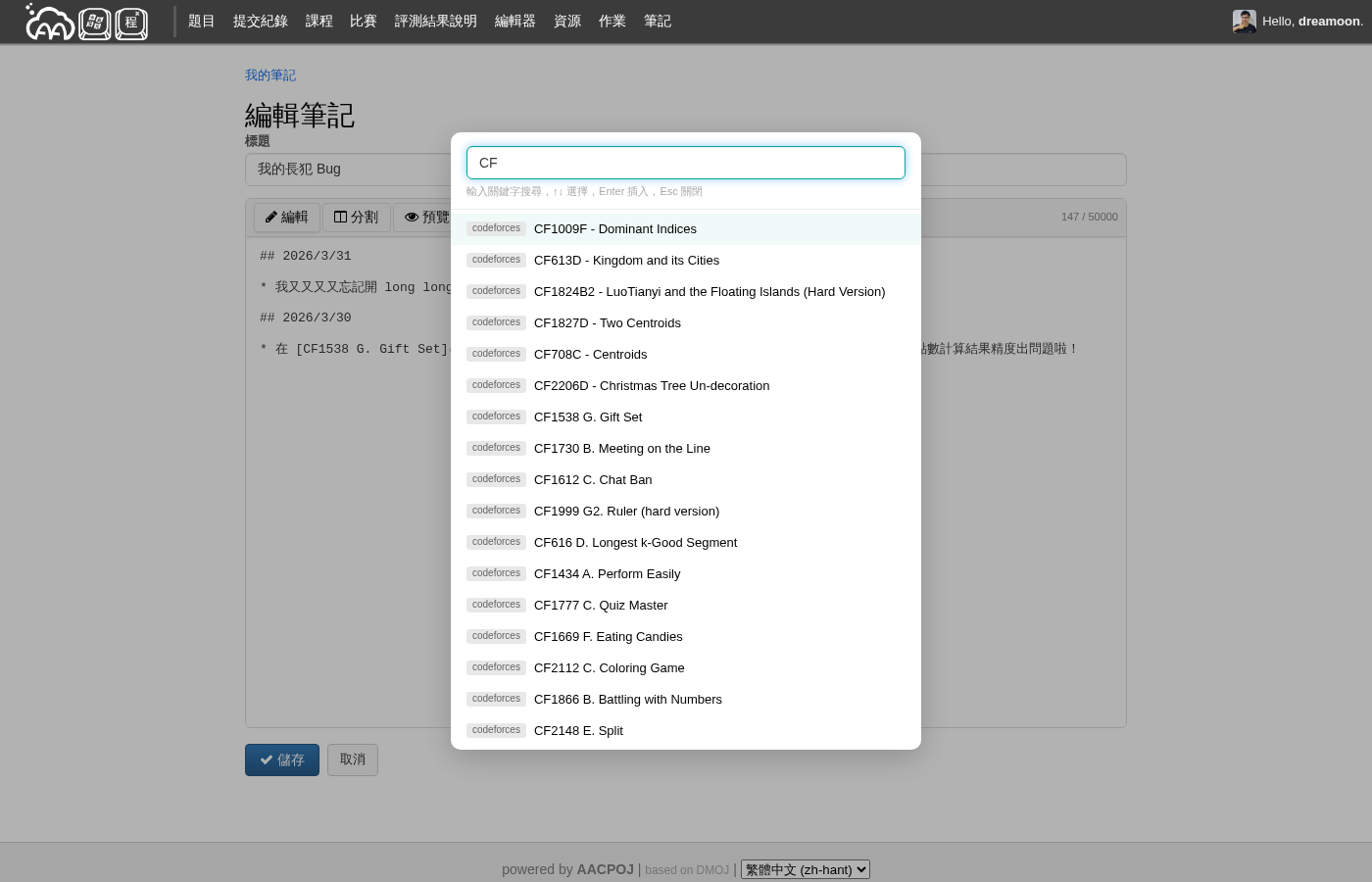
Task: Switch to the 分割 split view
Action: [356, 218]
